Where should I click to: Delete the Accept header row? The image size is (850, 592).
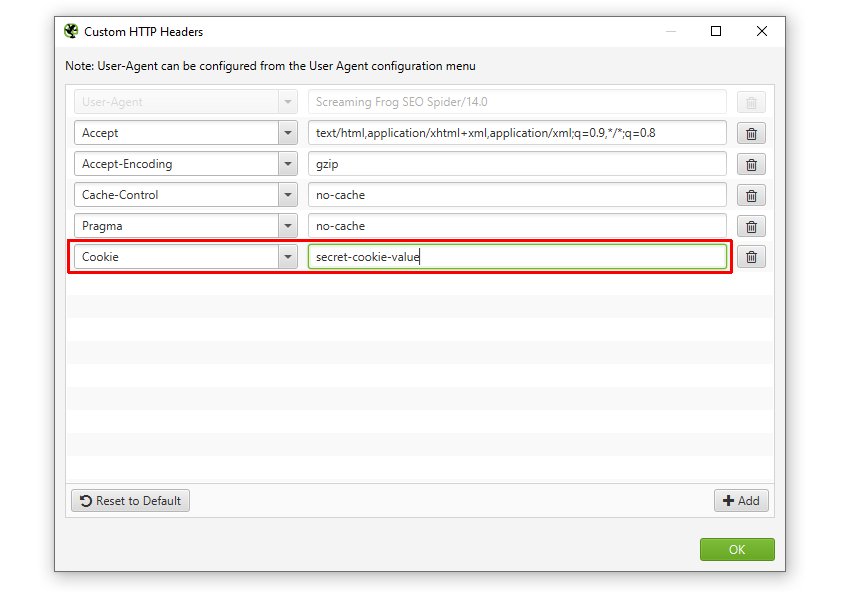[751, 133]
